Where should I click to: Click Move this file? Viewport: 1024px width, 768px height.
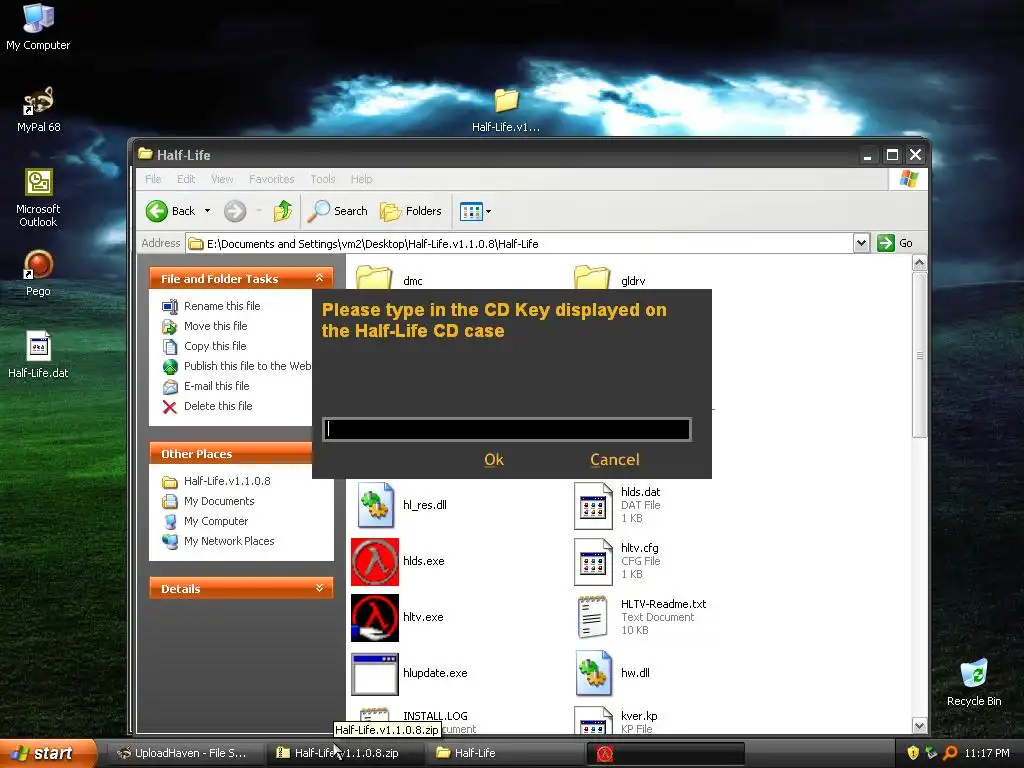coord(204,326)
